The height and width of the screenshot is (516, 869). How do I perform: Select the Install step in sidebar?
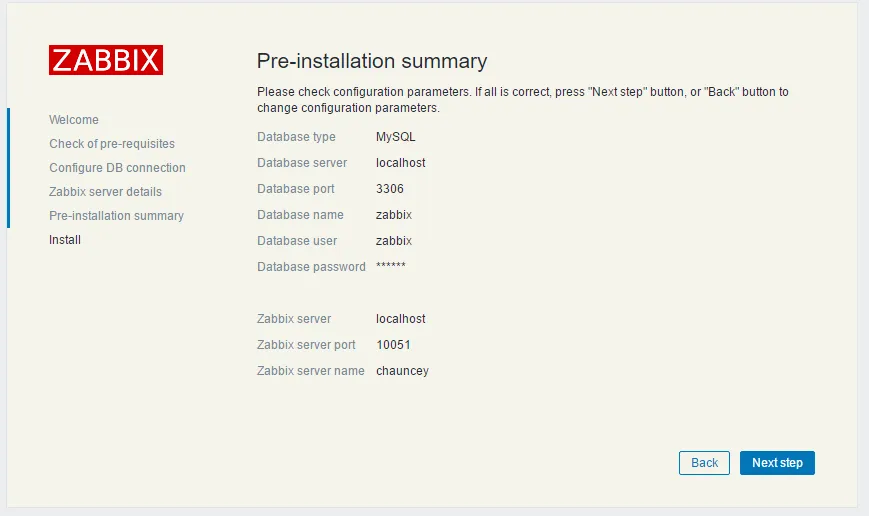click(x=65, y=240)
